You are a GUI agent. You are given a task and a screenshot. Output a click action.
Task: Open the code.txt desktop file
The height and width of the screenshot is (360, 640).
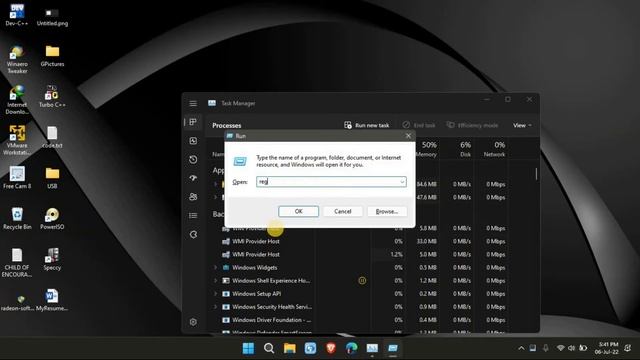pyautogui.click(x=52, y=137)
